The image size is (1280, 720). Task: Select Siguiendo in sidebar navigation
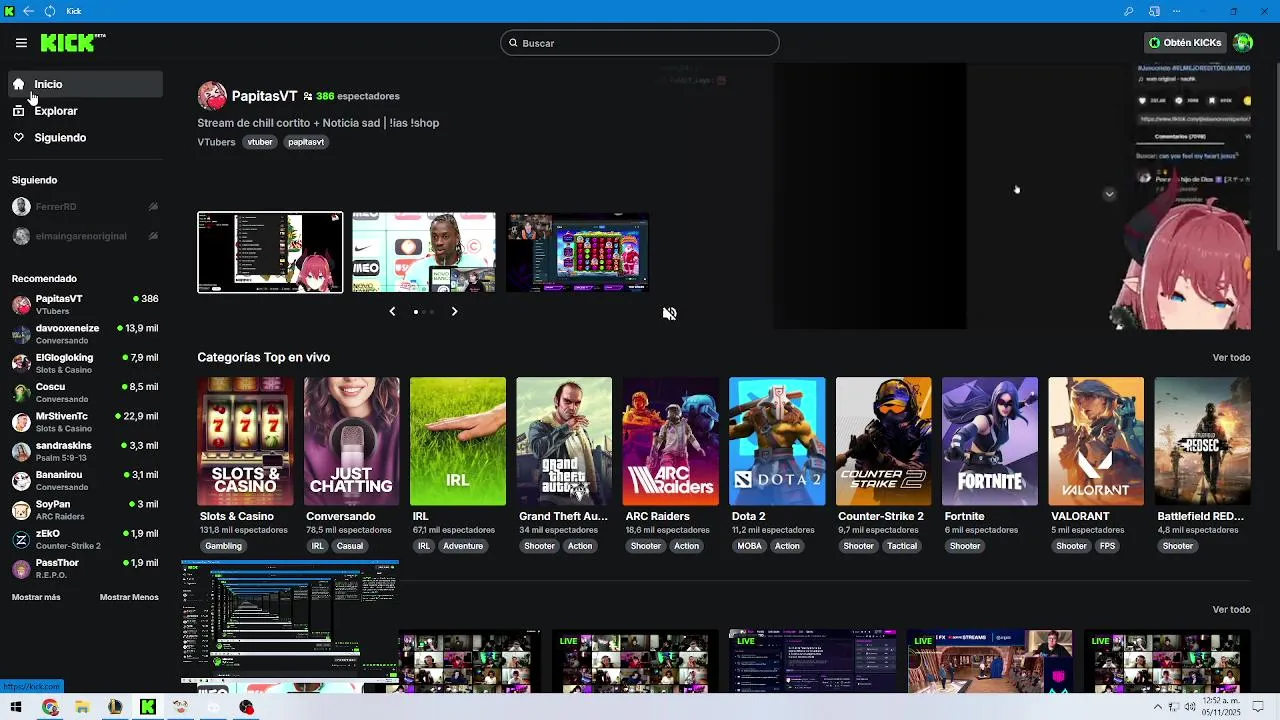pos(85,138)
